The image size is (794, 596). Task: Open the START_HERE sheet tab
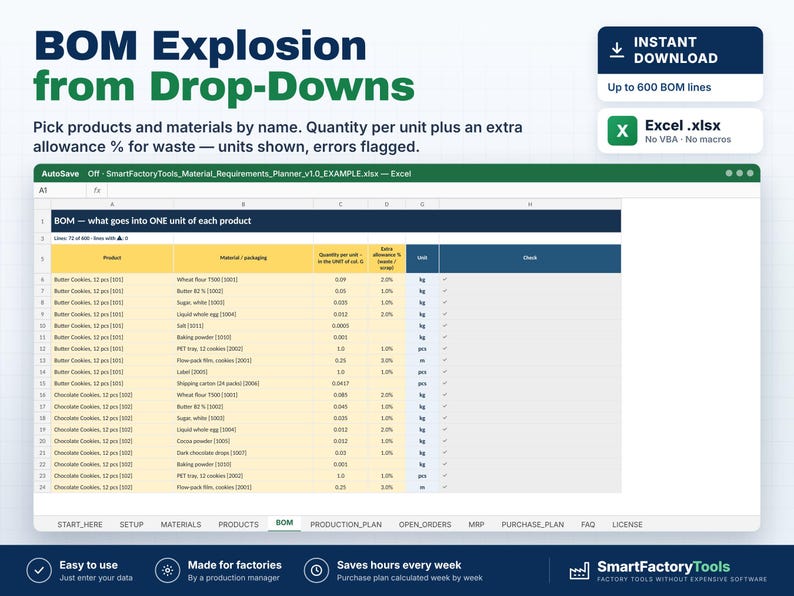point(80,525)
